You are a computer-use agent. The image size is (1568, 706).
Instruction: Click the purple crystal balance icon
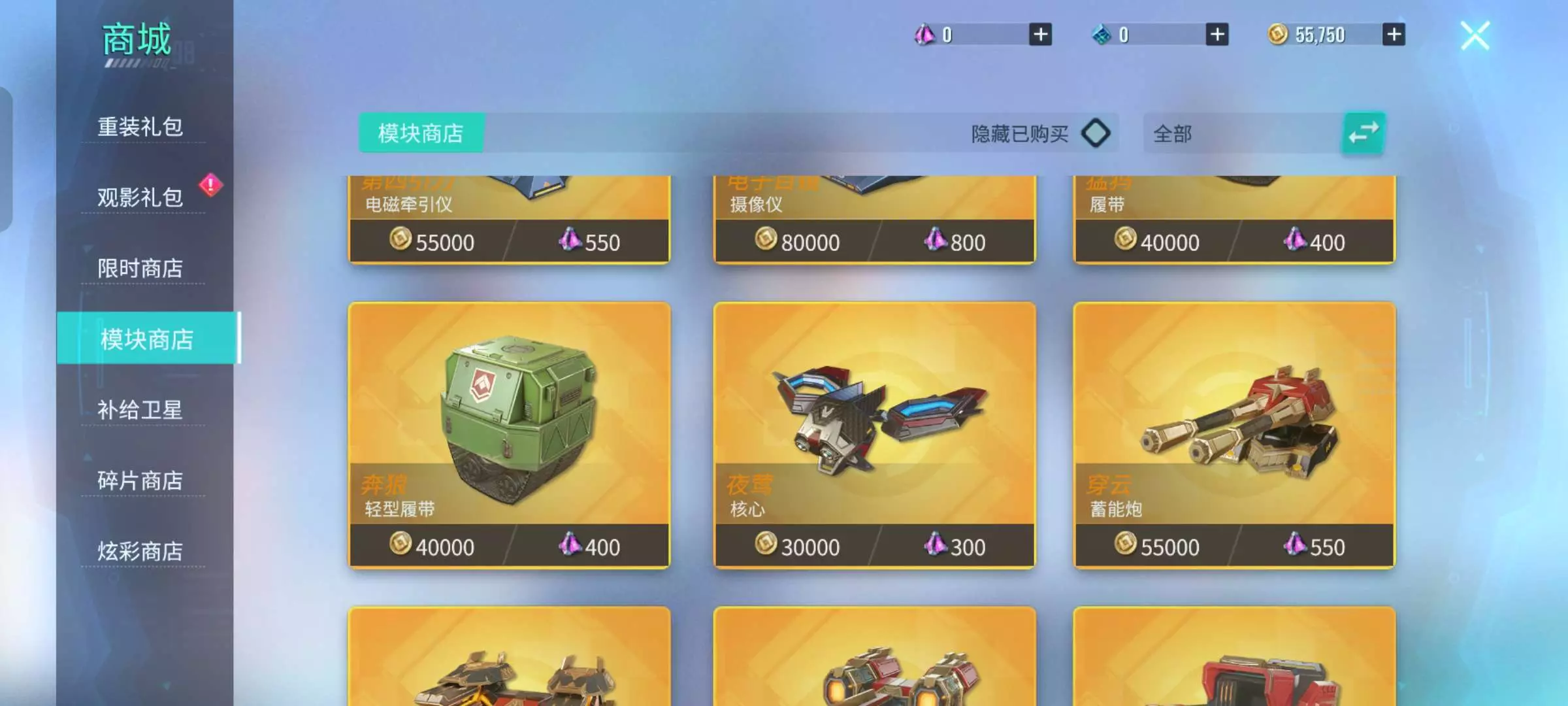click(924, 34)
